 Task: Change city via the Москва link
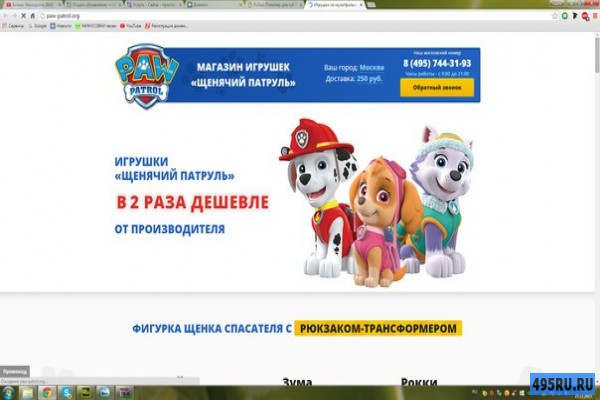point(372,68)
